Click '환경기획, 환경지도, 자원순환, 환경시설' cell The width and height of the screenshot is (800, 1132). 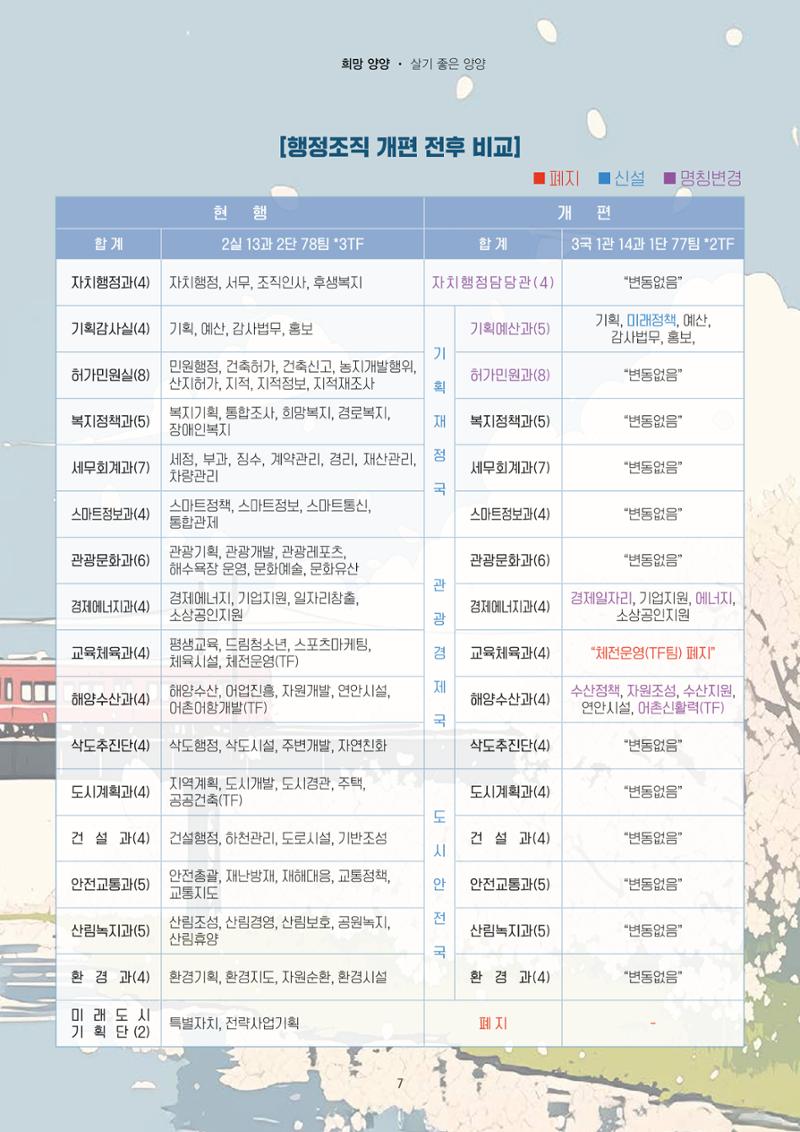coord(292,977)
